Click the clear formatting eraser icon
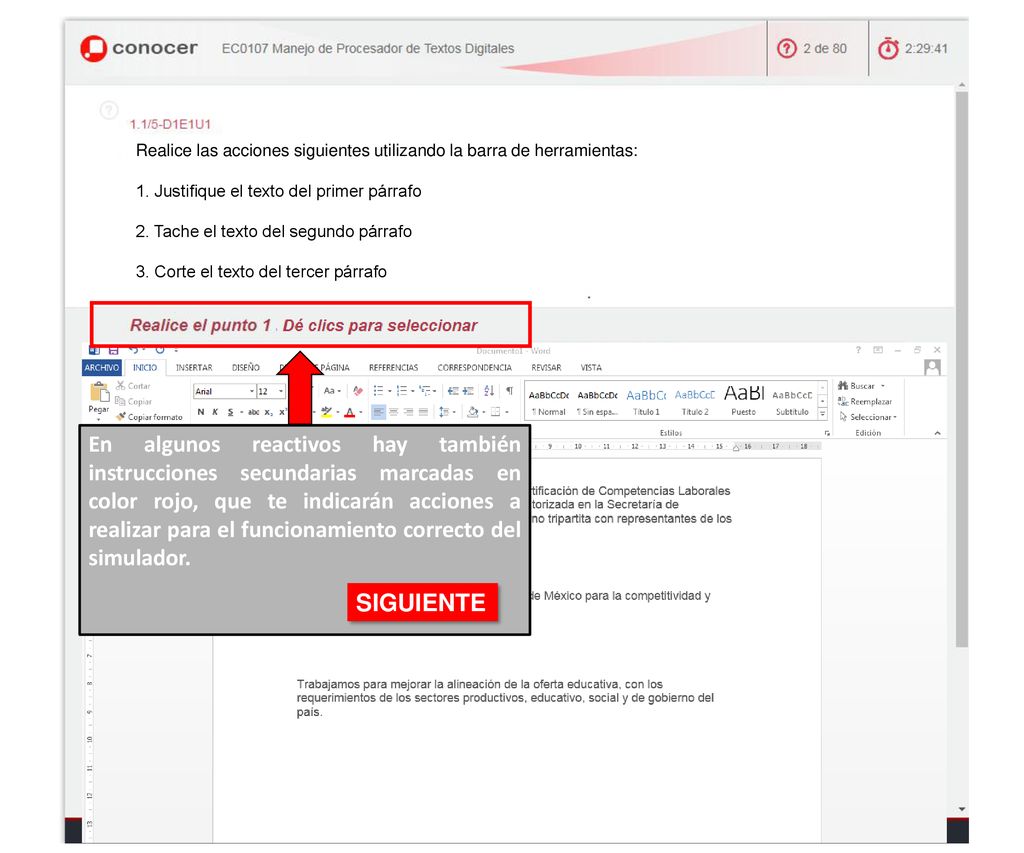 (x=358, y=391)
